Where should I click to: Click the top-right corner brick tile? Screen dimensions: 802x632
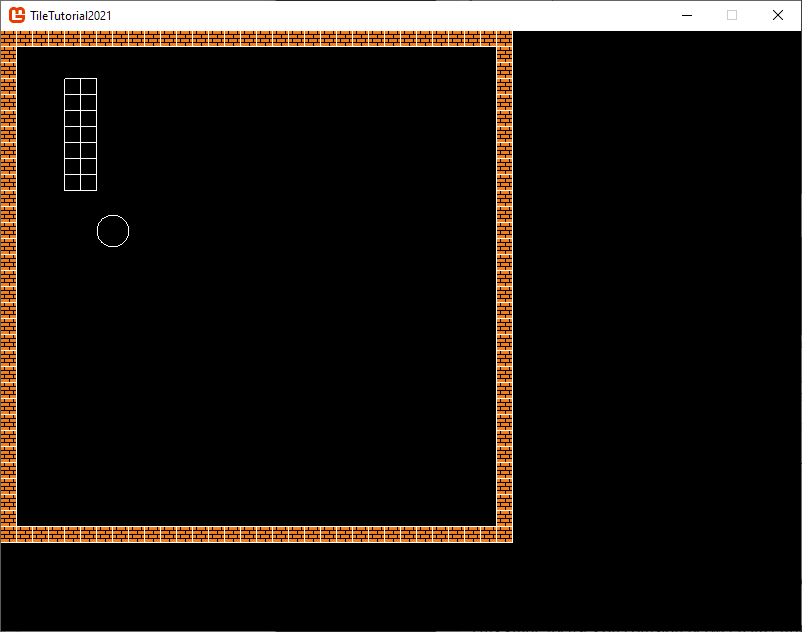[504, 39]
